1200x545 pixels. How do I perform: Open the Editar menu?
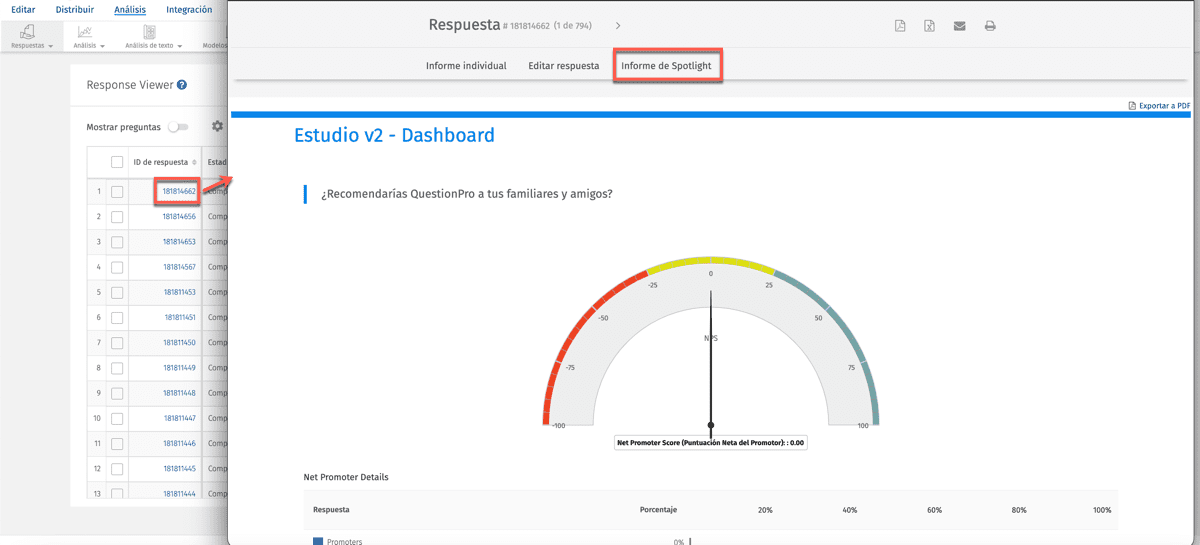point(23,9)
